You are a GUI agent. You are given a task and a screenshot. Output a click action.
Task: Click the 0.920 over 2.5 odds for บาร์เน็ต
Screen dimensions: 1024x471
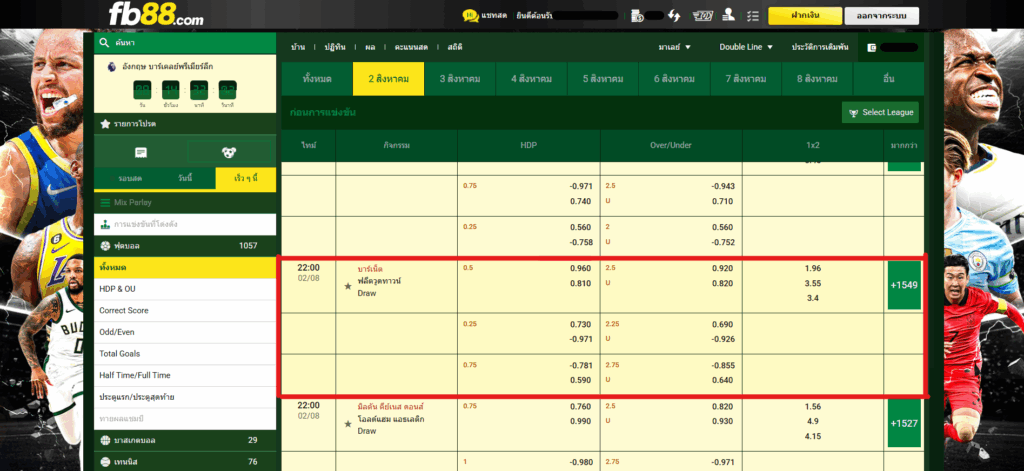pos(722,268)
